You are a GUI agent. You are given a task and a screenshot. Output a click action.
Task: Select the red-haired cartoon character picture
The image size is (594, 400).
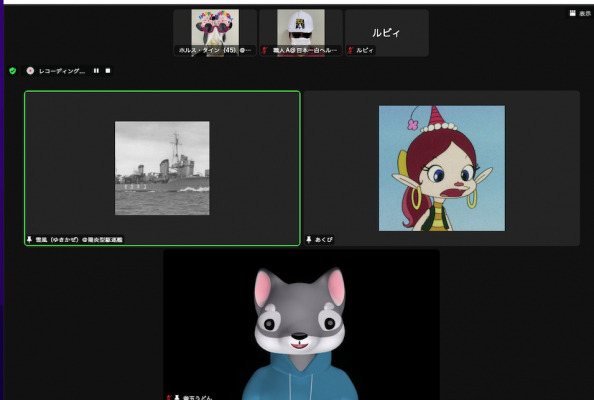tap(442, 168)
